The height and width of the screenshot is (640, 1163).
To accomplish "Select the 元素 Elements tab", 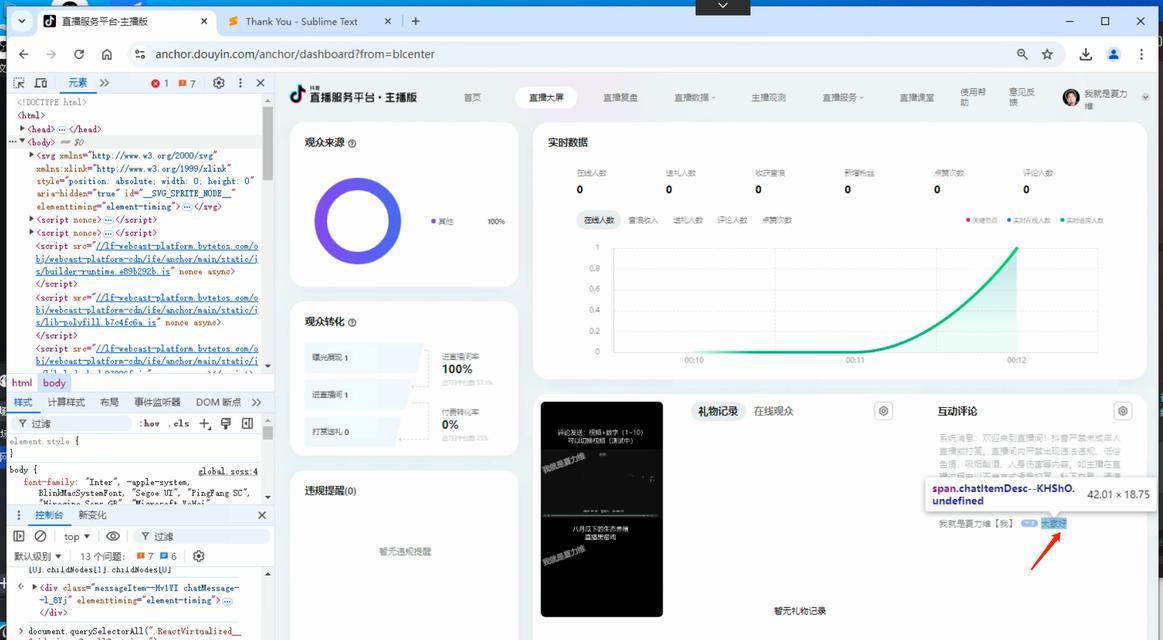I will click(77, 83).
